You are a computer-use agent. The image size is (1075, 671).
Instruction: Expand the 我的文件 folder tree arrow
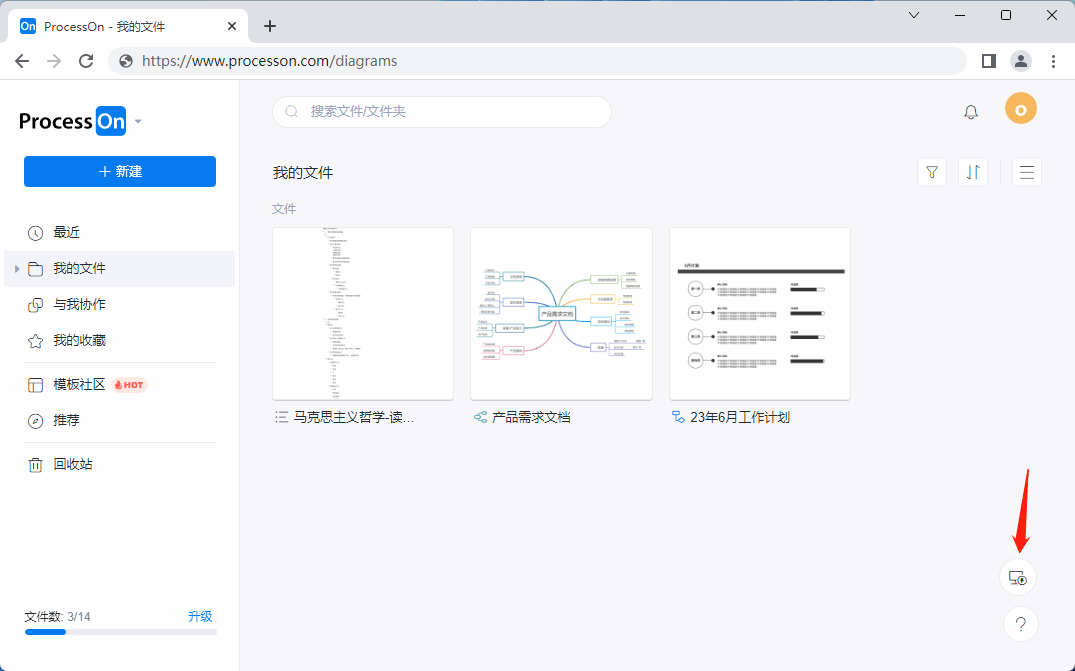16,269
